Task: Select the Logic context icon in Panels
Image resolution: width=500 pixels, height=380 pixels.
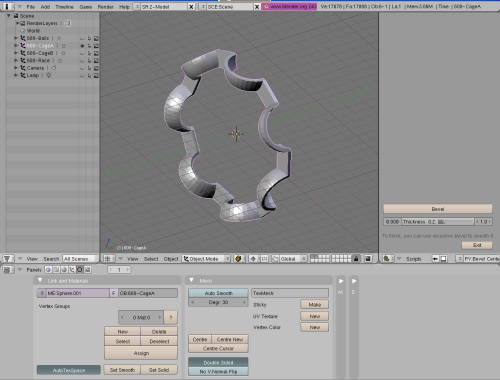Action: click(48, 270)
